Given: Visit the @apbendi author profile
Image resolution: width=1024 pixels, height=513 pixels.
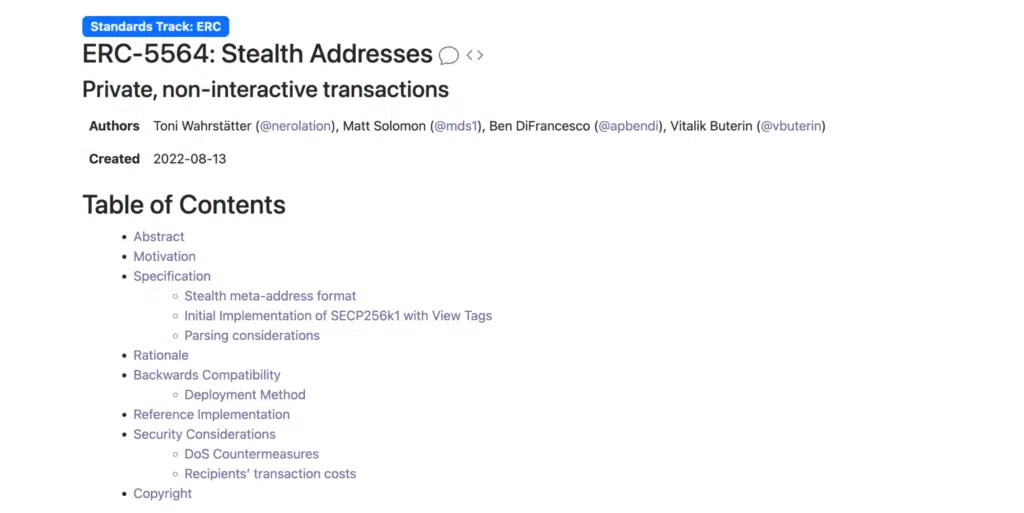Looking at the screenshot, I should point(629,126).
